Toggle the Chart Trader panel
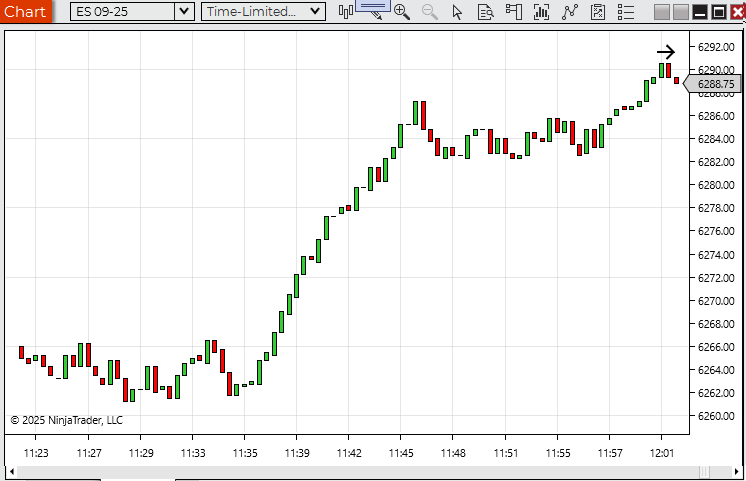Viewport: 746px width, 481px height. 514,12
